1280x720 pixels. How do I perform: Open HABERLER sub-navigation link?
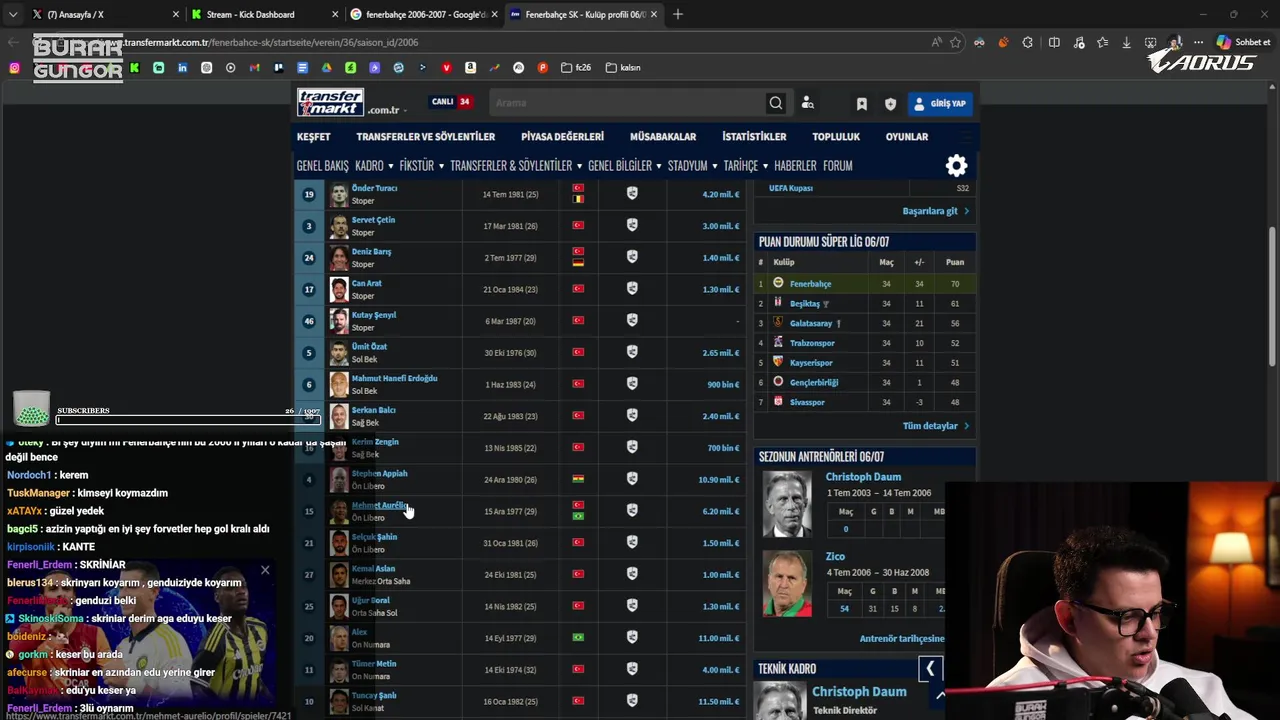[x=795, y=166]
